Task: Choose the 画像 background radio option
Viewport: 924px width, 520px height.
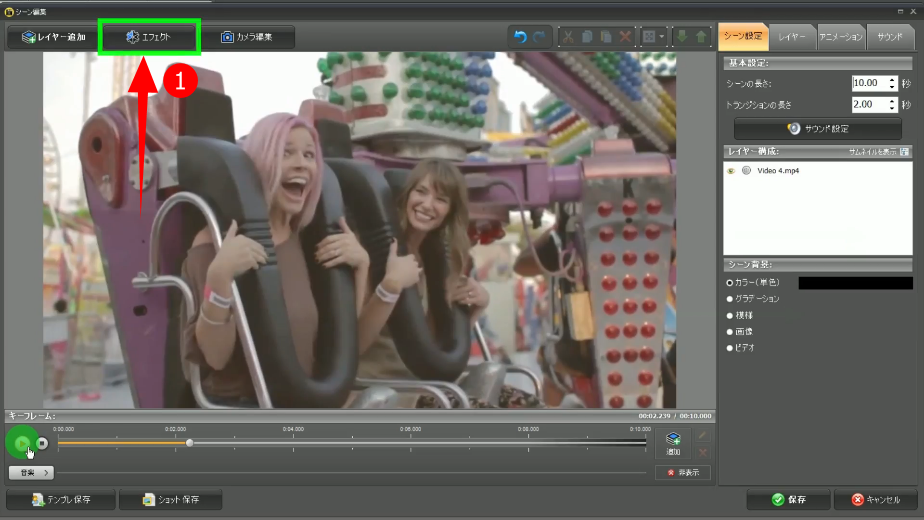Action: point(730,332)
